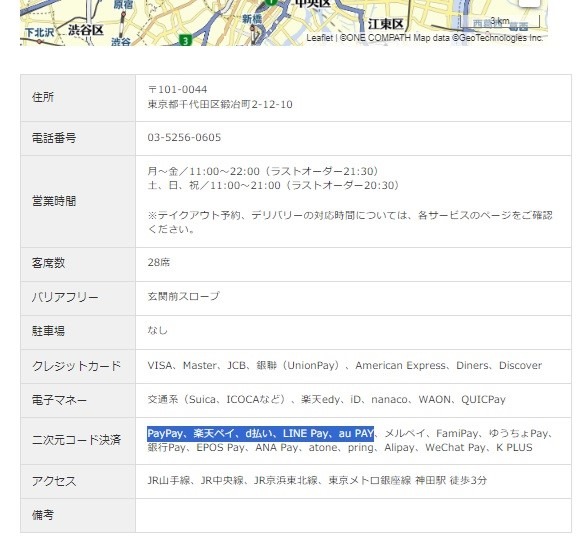Click the green route 3 marker on map
Screen dimensions: 588x548
pyautogui.click(x=185, y=40)
